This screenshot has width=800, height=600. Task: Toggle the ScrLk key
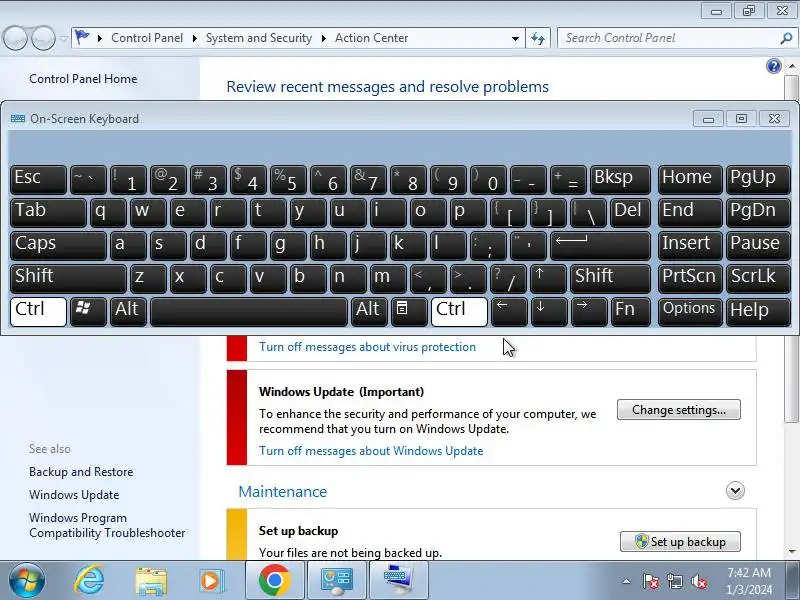click(758, 279)
